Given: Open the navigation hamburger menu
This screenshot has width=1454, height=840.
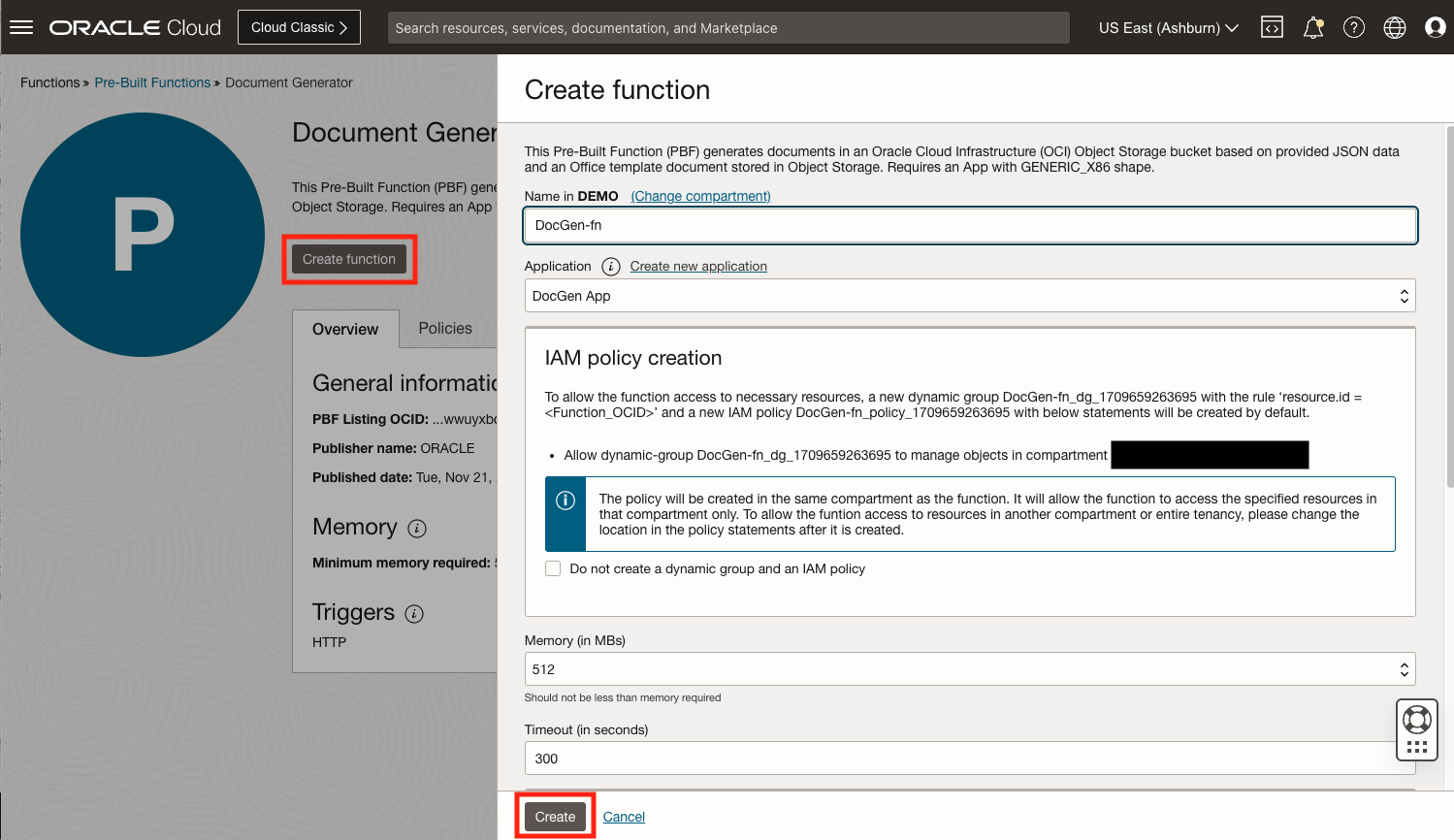Looking at the screenshot, I should [x=21, y=27].
